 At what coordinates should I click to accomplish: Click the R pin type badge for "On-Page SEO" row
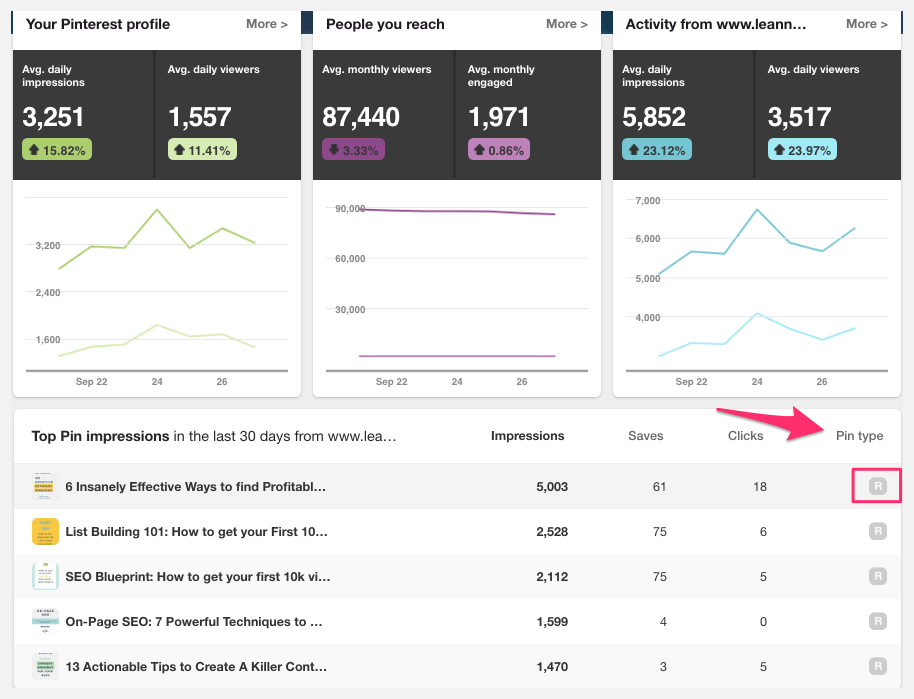click(877, 622)
